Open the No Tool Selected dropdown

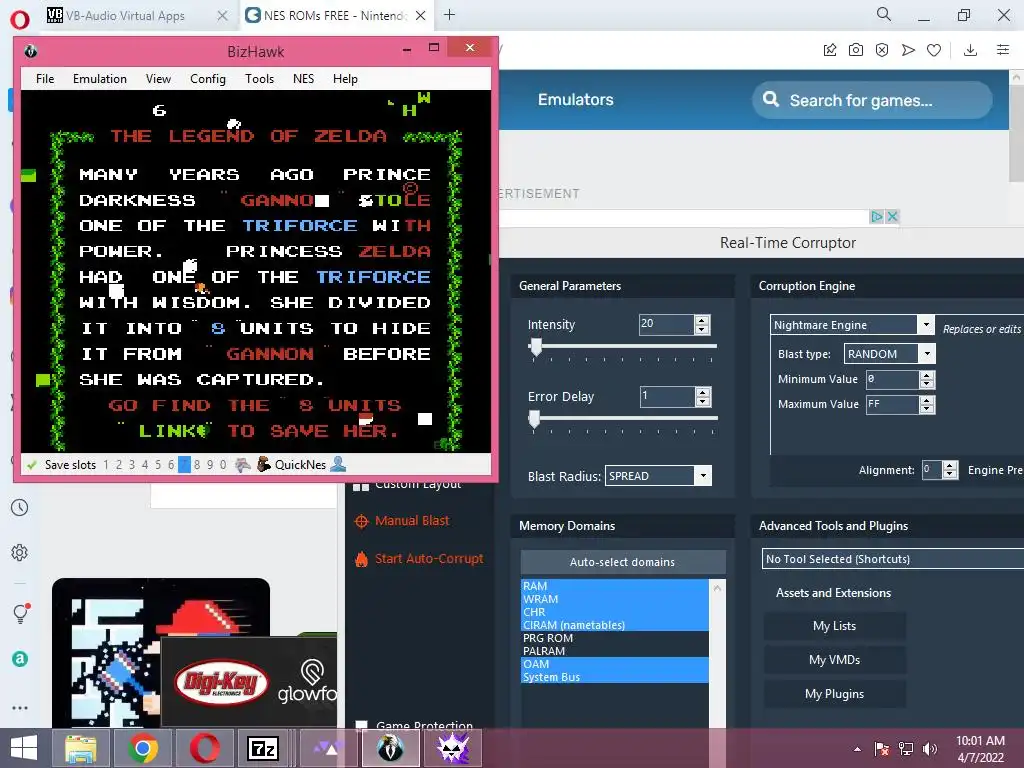[x=893, y=559]
